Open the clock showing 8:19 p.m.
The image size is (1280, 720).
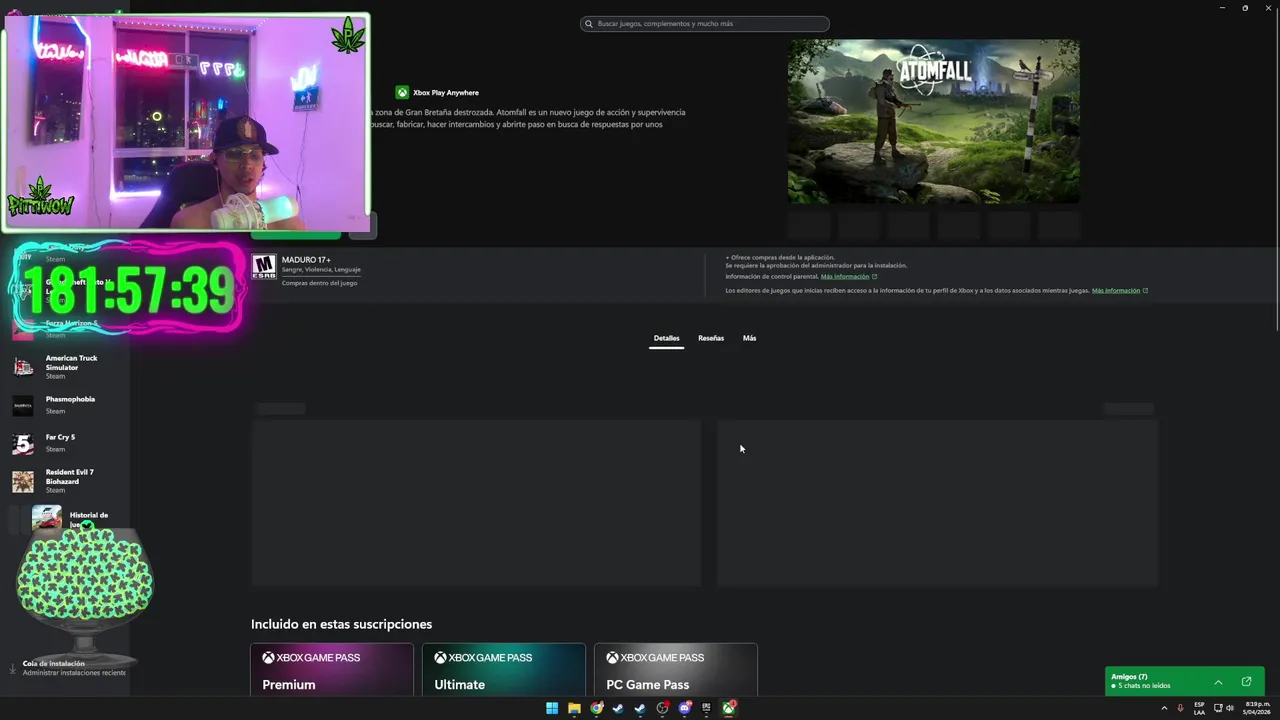[1257, 708]
